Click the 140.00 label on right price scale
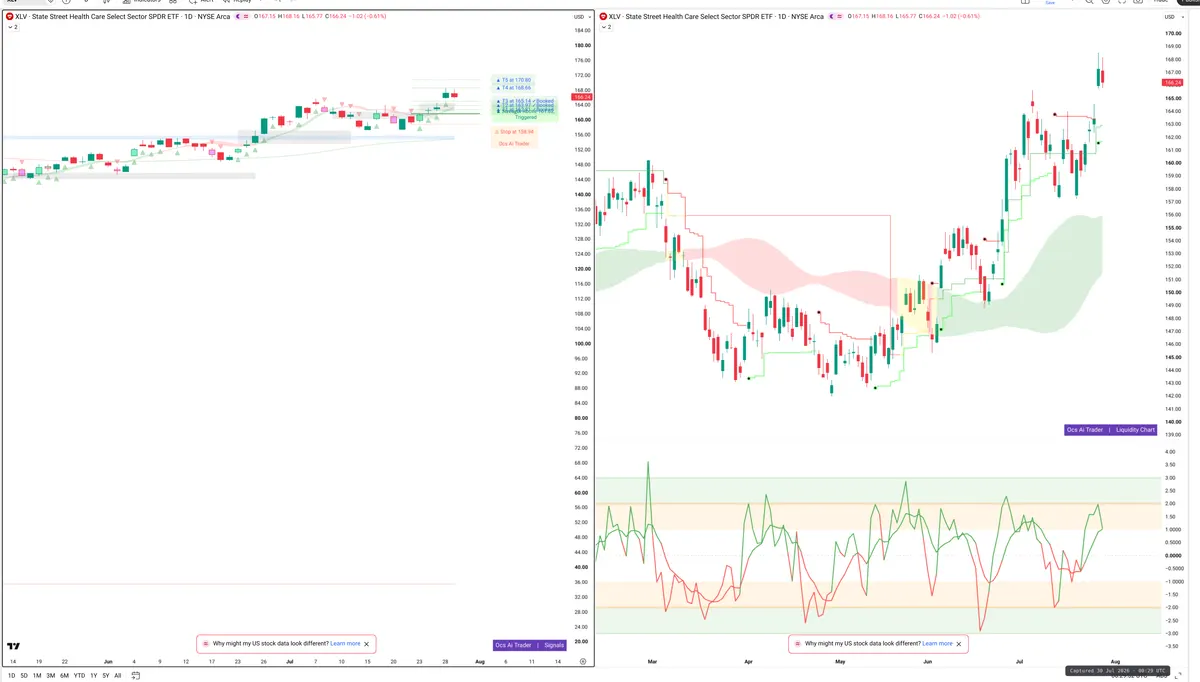The image size is (1200, 682). click(x=1173, y=422)
